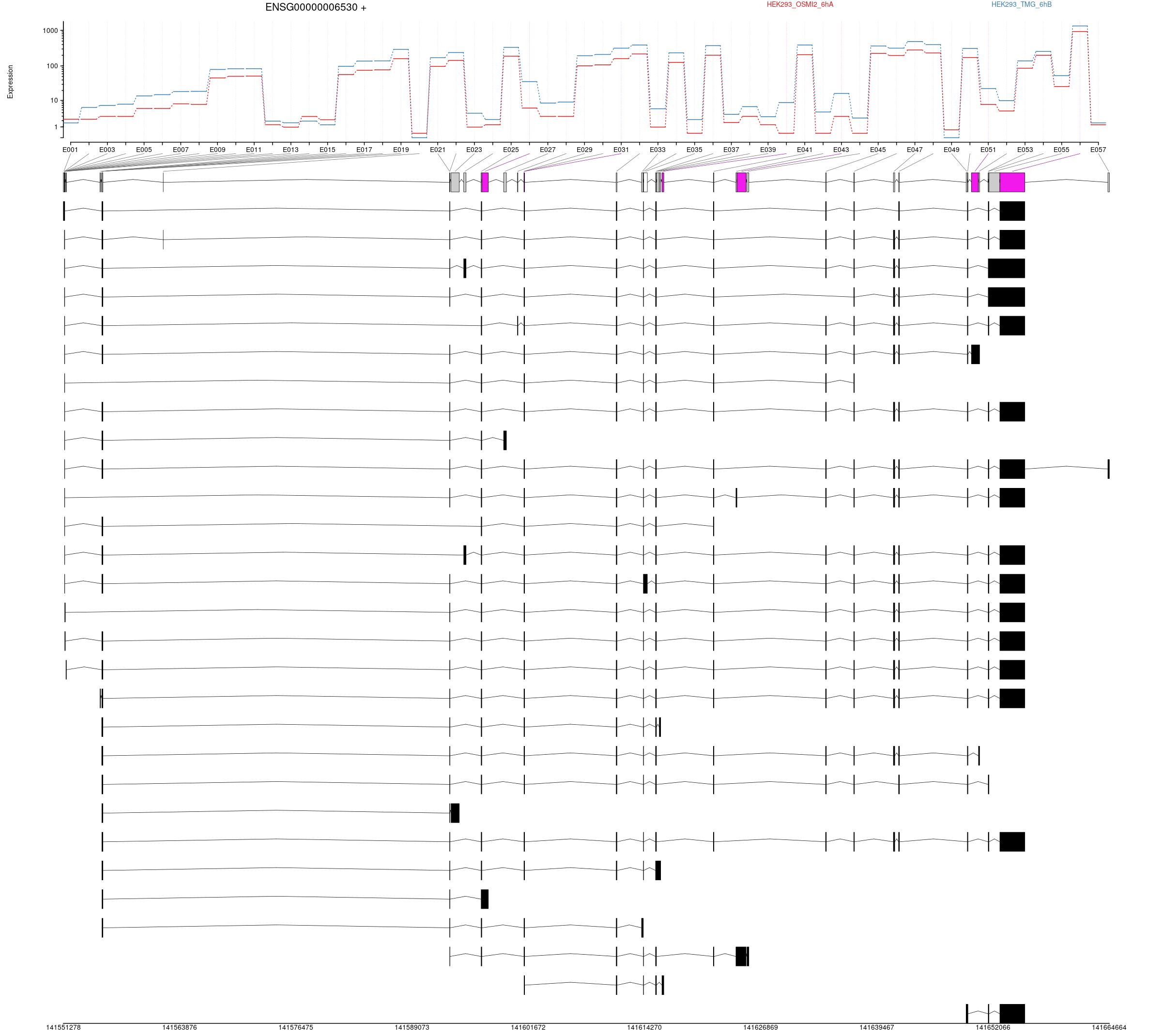Viewport: 1162px width, 1036px height.
Task: Click genomic coordinate 141551278
Action: tap(63, 1027)
